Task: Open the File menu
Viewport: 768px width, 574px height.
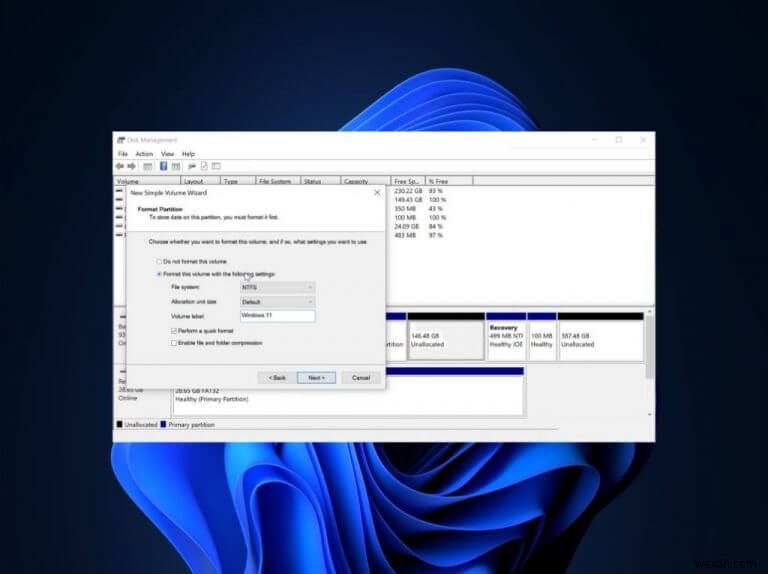Action: click(122, 154)
